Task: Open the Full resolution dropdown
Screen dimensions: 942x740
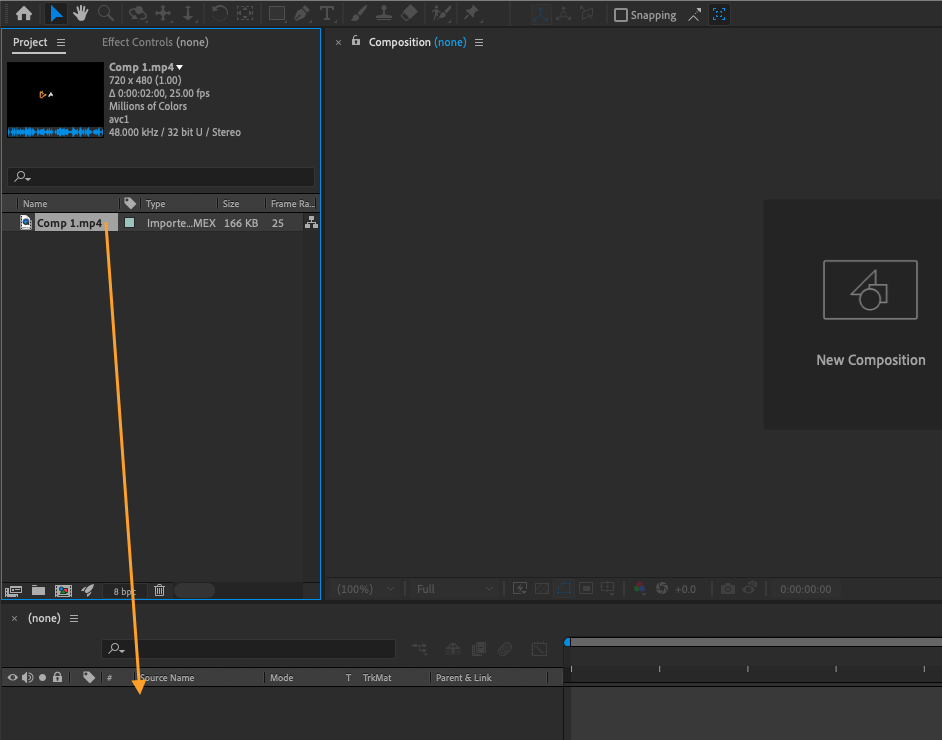Action: (x=454, y=589)
